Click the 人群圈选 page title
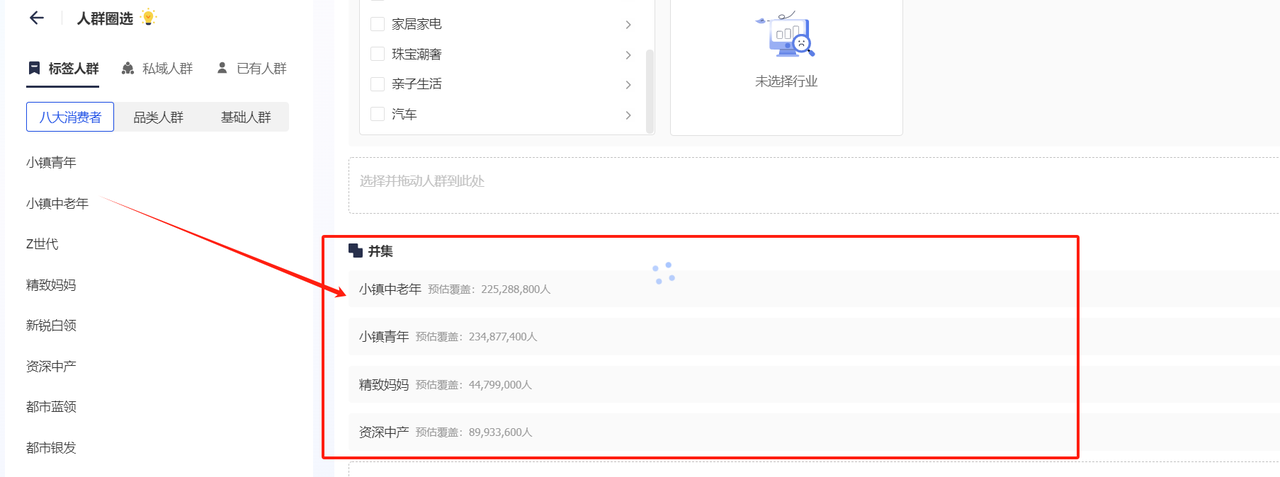 pos(105,18)
